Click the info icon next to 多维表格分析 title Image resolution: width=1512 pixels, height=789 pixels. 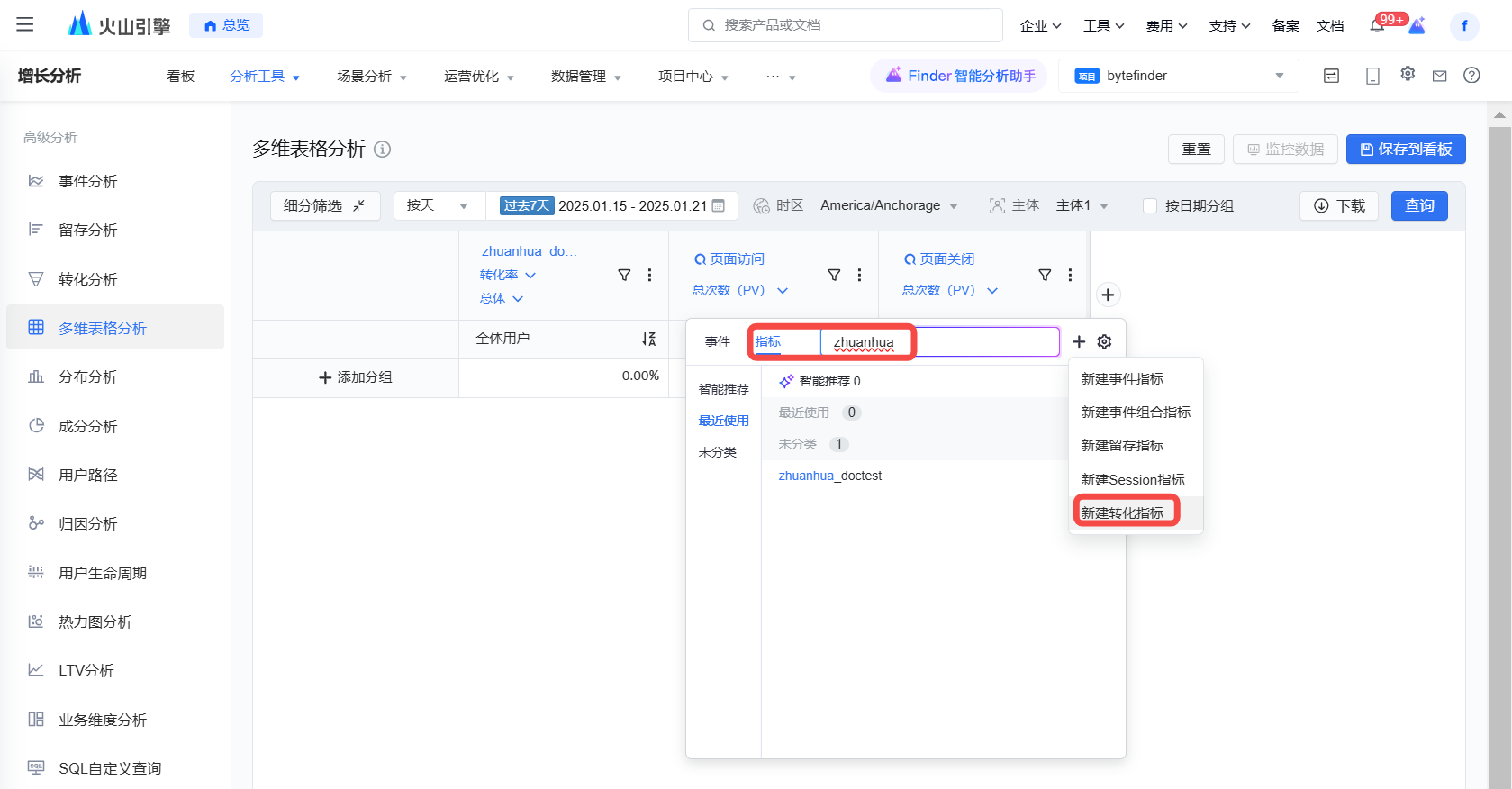383,149
